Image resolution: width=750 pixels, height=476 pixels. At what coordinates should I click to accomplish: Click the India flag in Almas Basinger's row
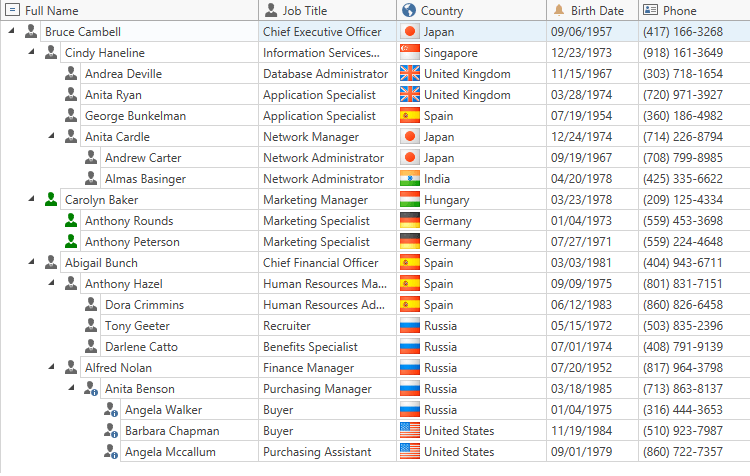point(409,179)
